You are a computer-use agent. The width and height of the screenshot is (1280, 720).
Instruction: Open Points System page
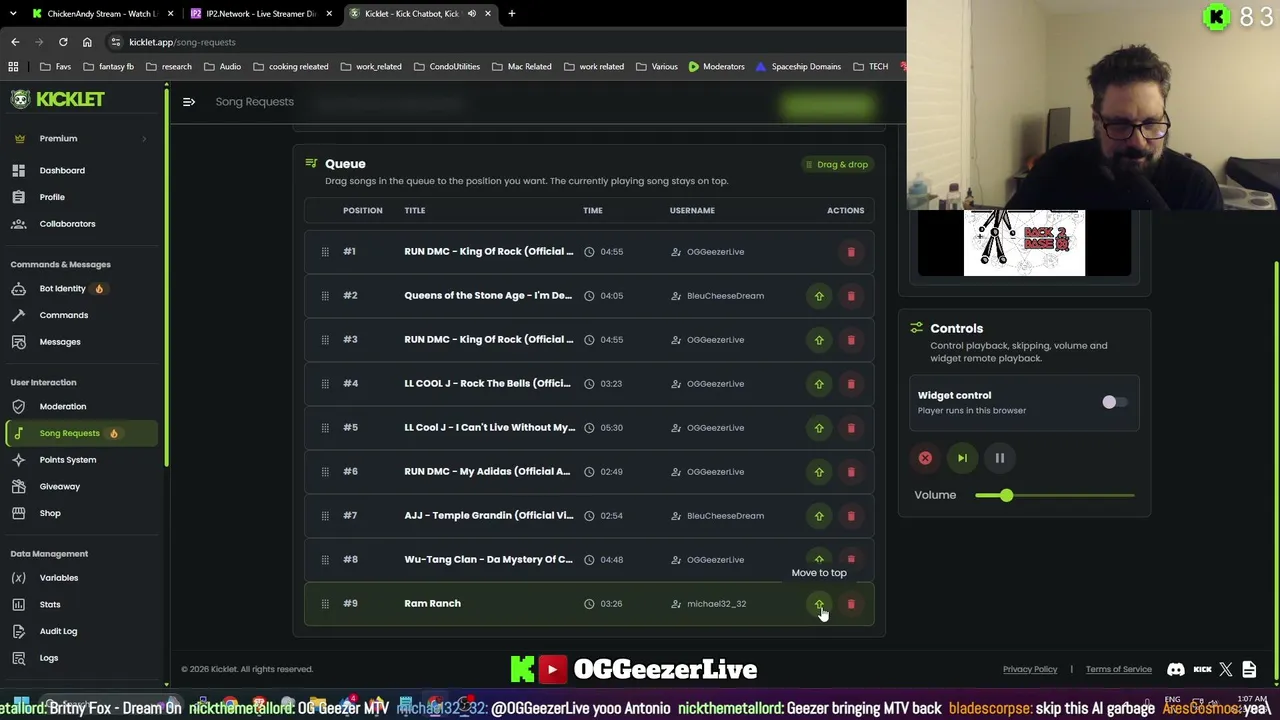[80, 460]
